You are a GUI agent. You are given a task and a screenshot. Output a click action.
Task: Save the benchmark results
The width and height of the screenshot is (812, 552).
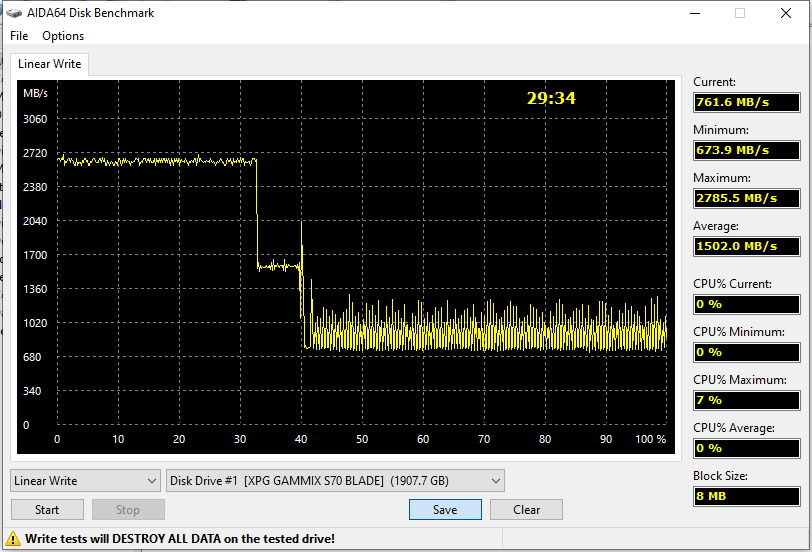tap(445, 510)
